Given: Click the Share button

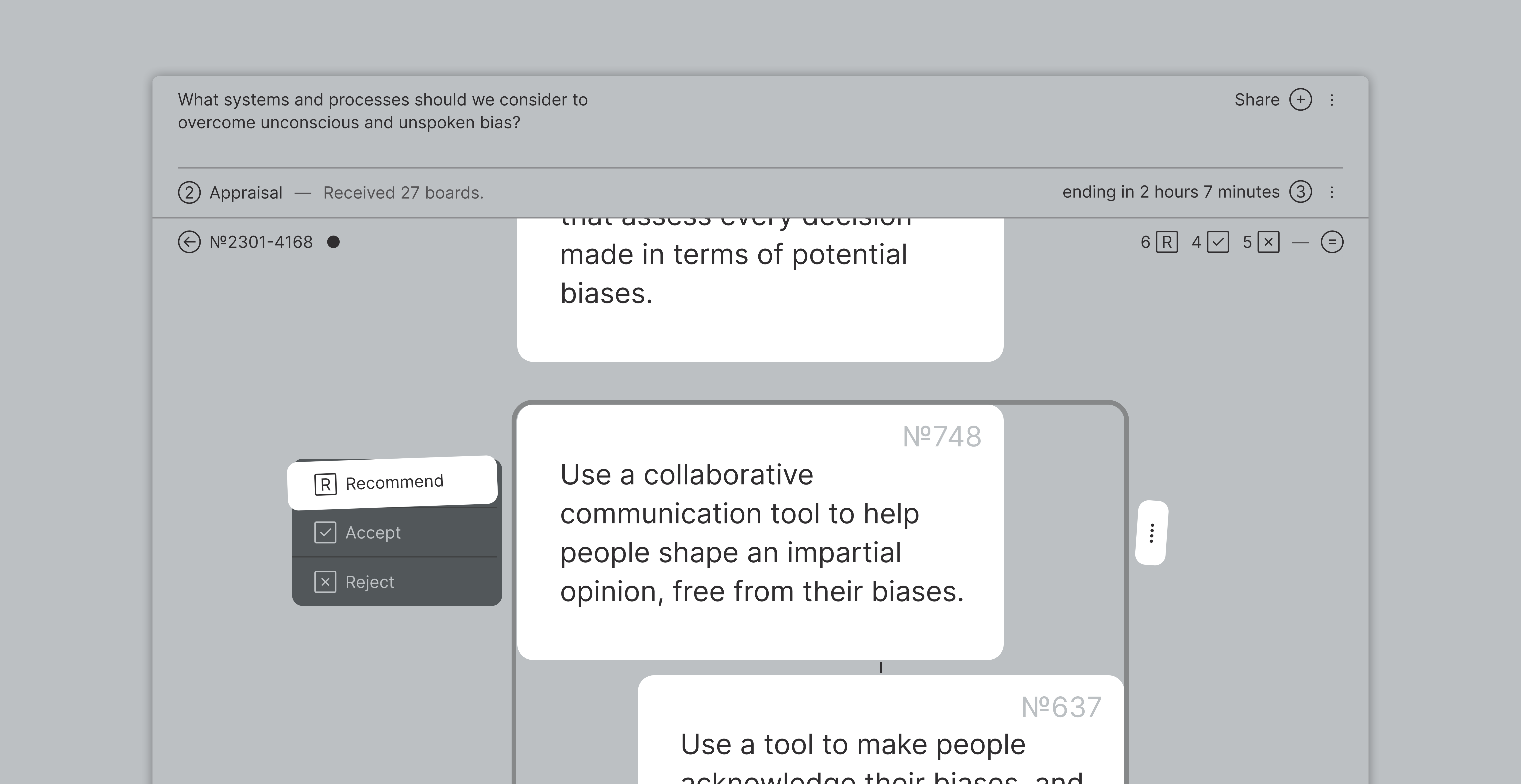Looking at the screenshot, I should click(x=1257, y=100).
